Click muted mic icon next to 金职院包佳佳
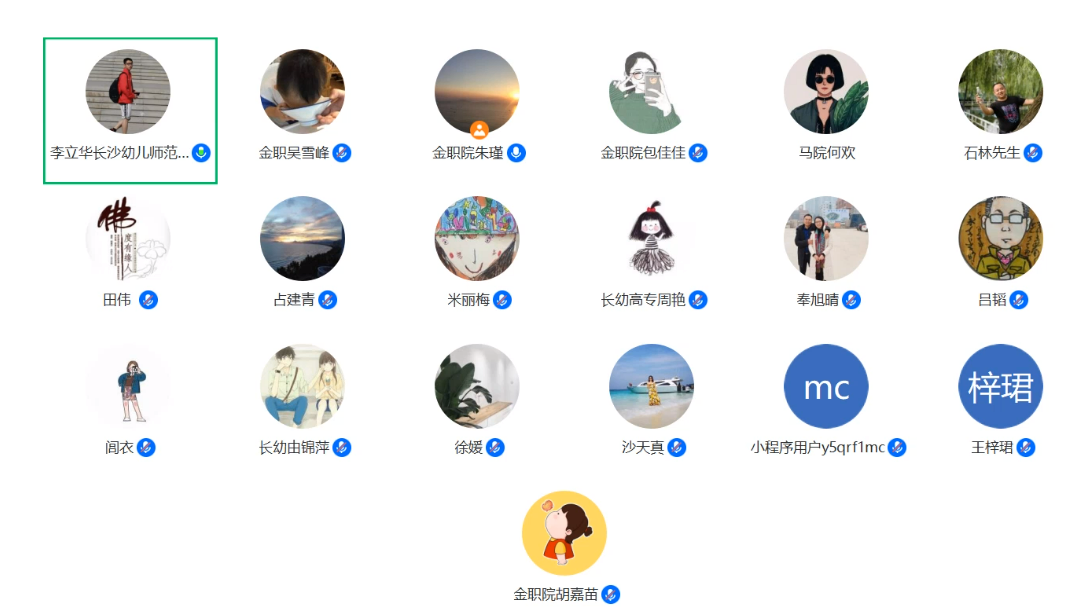The width and height of the screenshot is (1072, 610). point(698,152)
